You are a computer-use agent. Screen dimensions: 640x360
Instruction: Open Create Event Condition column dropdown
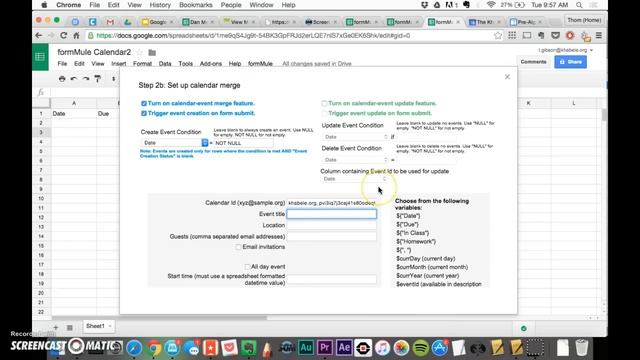click(x=175, y=143)
